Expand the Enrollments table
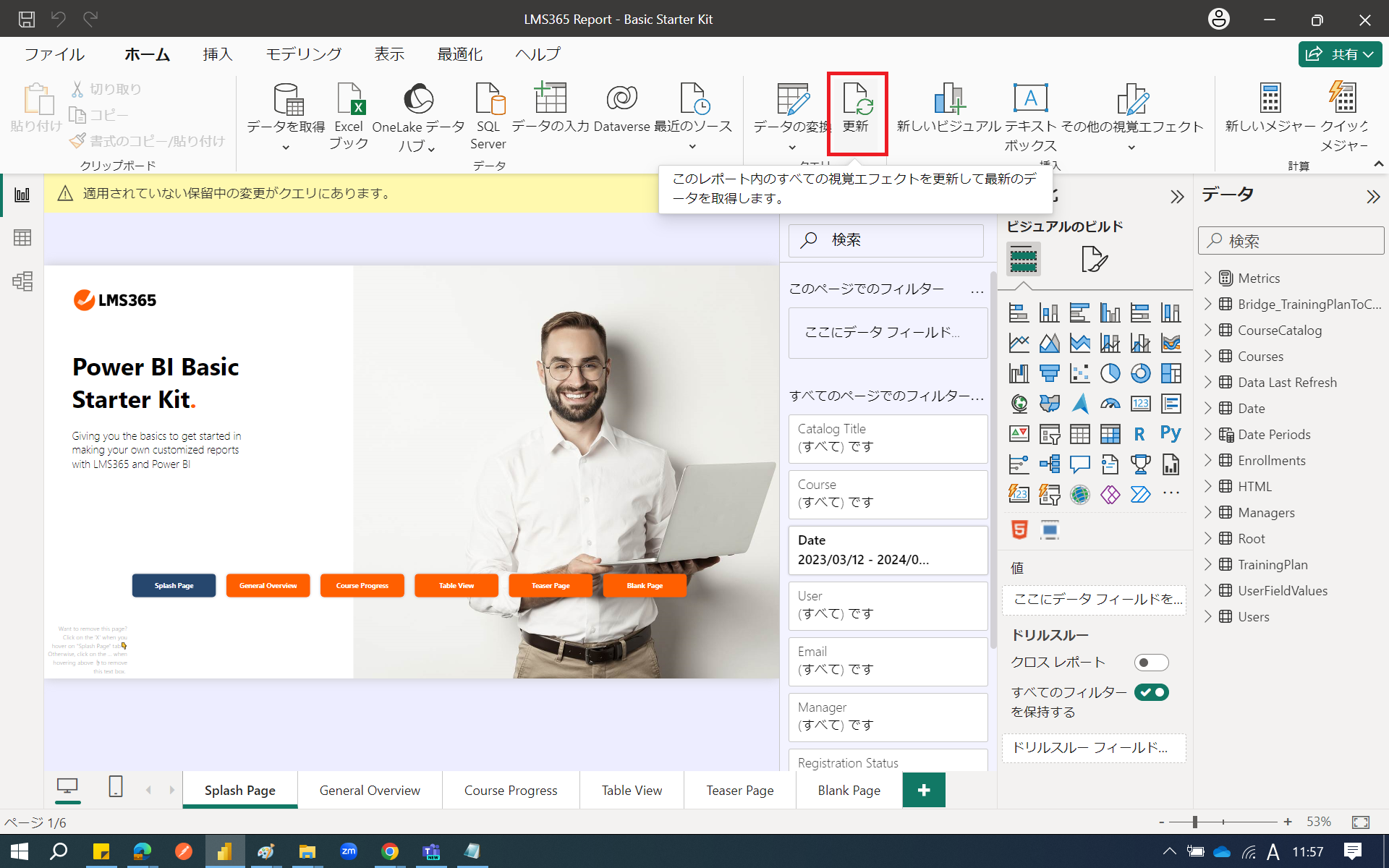 click(x=1207, y=460)
